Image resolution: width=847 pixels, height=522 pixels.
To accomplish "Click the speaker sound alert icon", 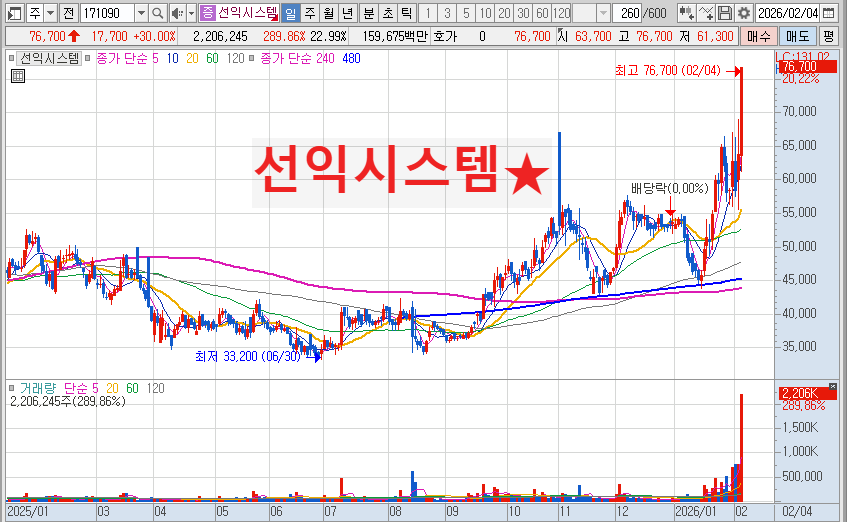I will pos(177,13).
